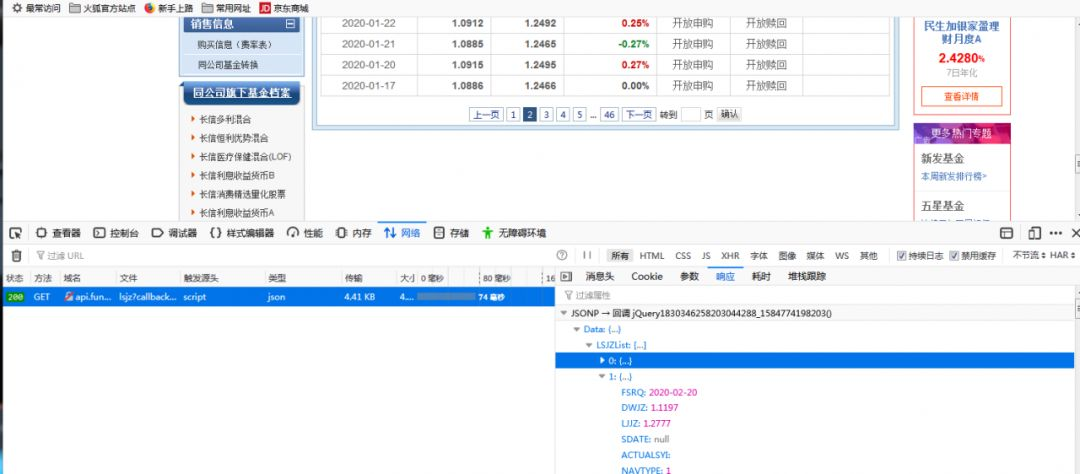Open the 长信多利混合 fund link
Image resolution: width=1080 pixels, height=474 pixels.
click(225, 120)
